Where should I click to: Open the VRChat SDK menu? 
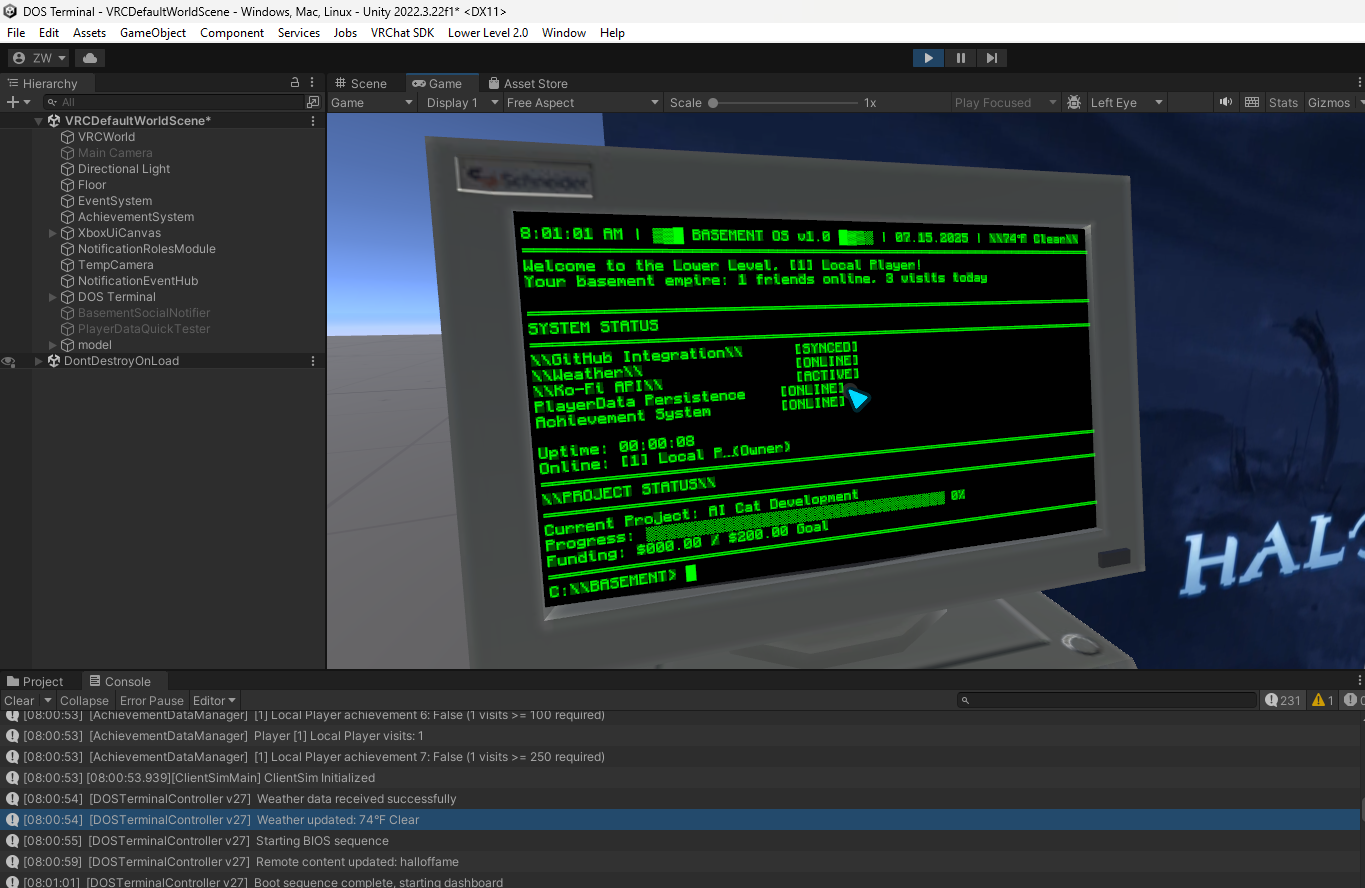pyautogui.click(x=402, y=33)
